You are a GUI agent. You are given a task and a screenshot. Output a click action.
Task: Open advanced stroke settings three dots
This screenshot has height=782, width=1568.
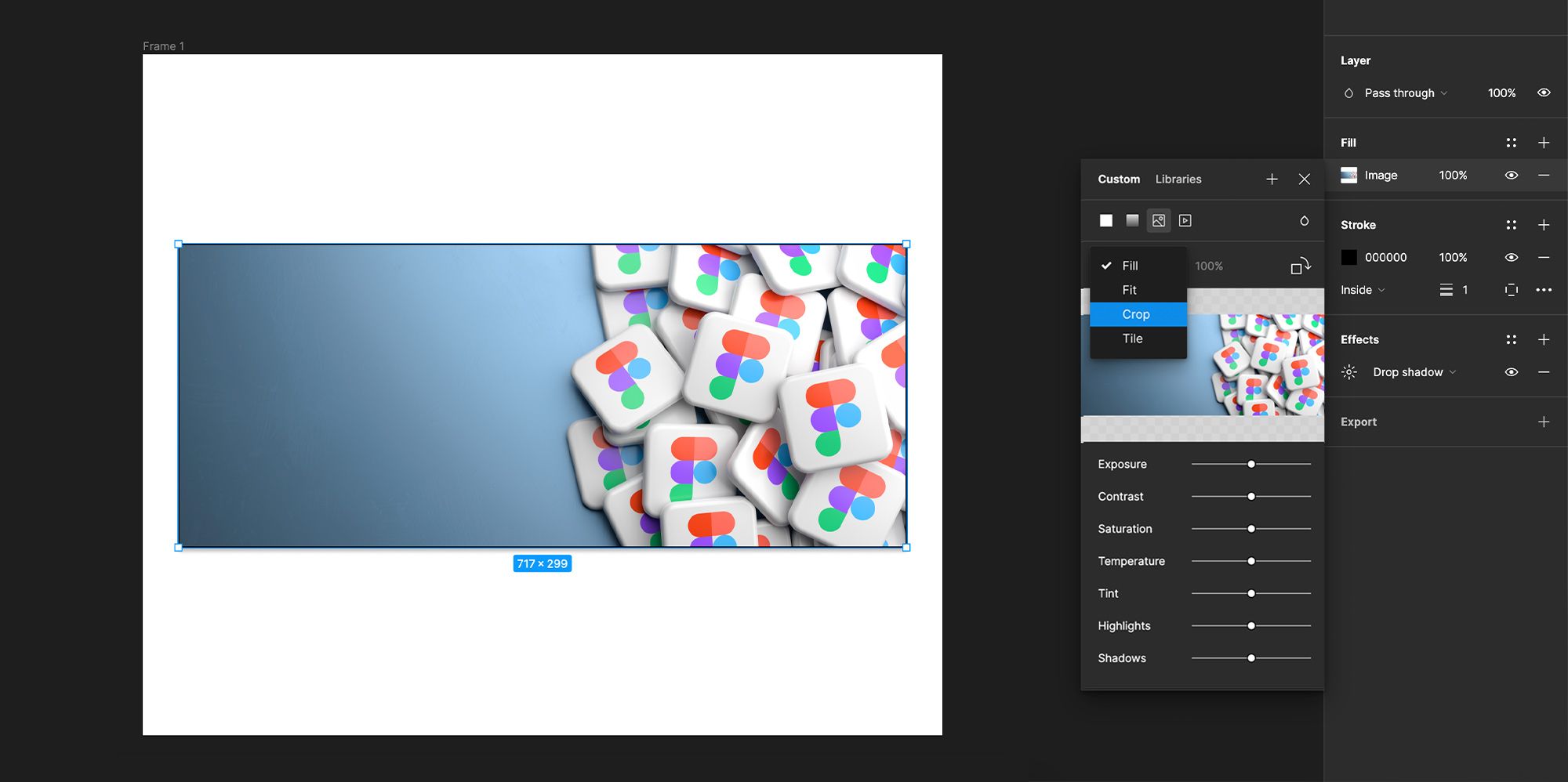[x=1544, y=290]
